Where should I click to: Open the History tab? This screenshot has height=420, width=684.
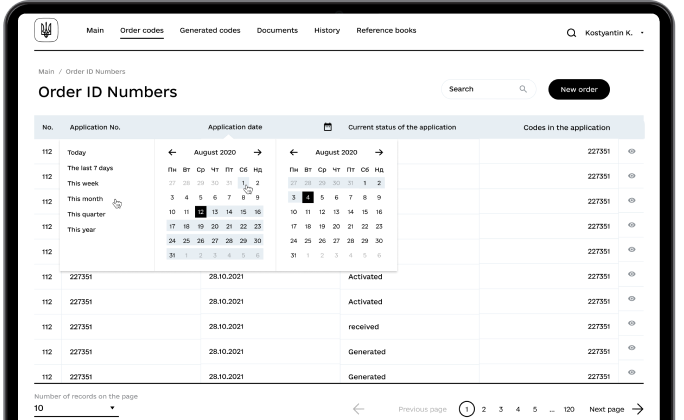327,30
